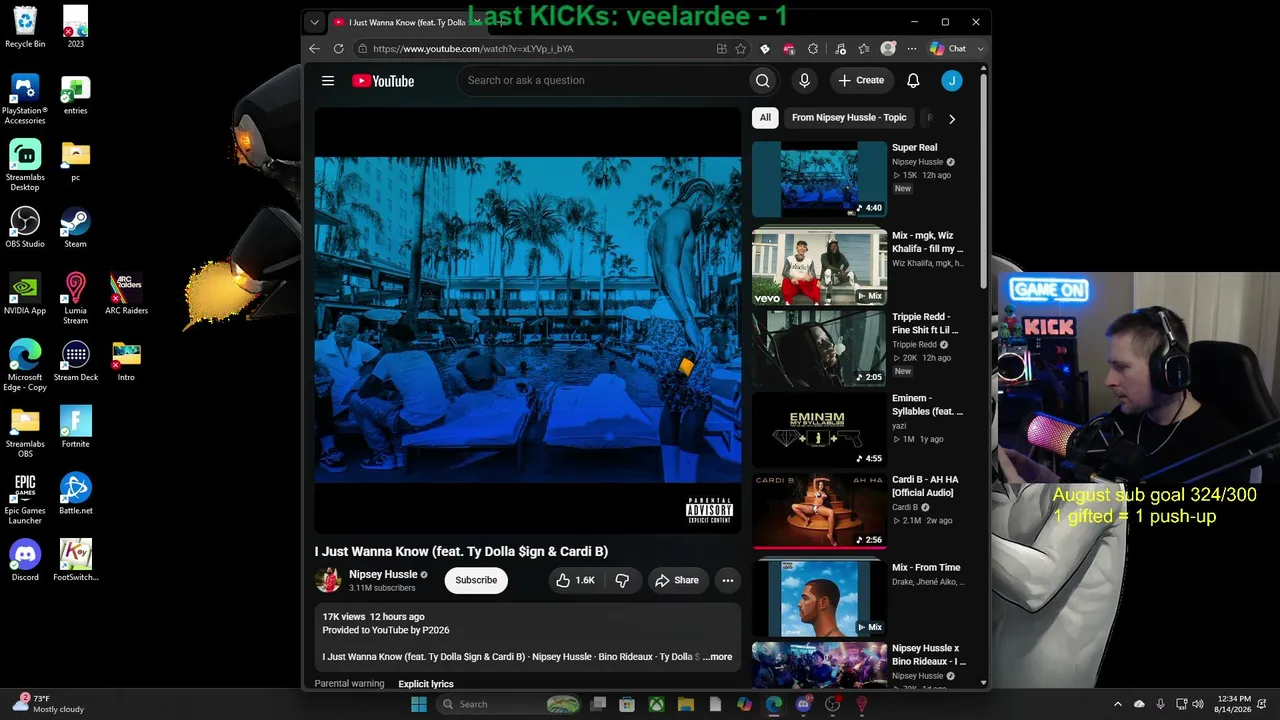Show more filter chips with the right arrow
The image size is (1280, 720).
tap(951, 118)
